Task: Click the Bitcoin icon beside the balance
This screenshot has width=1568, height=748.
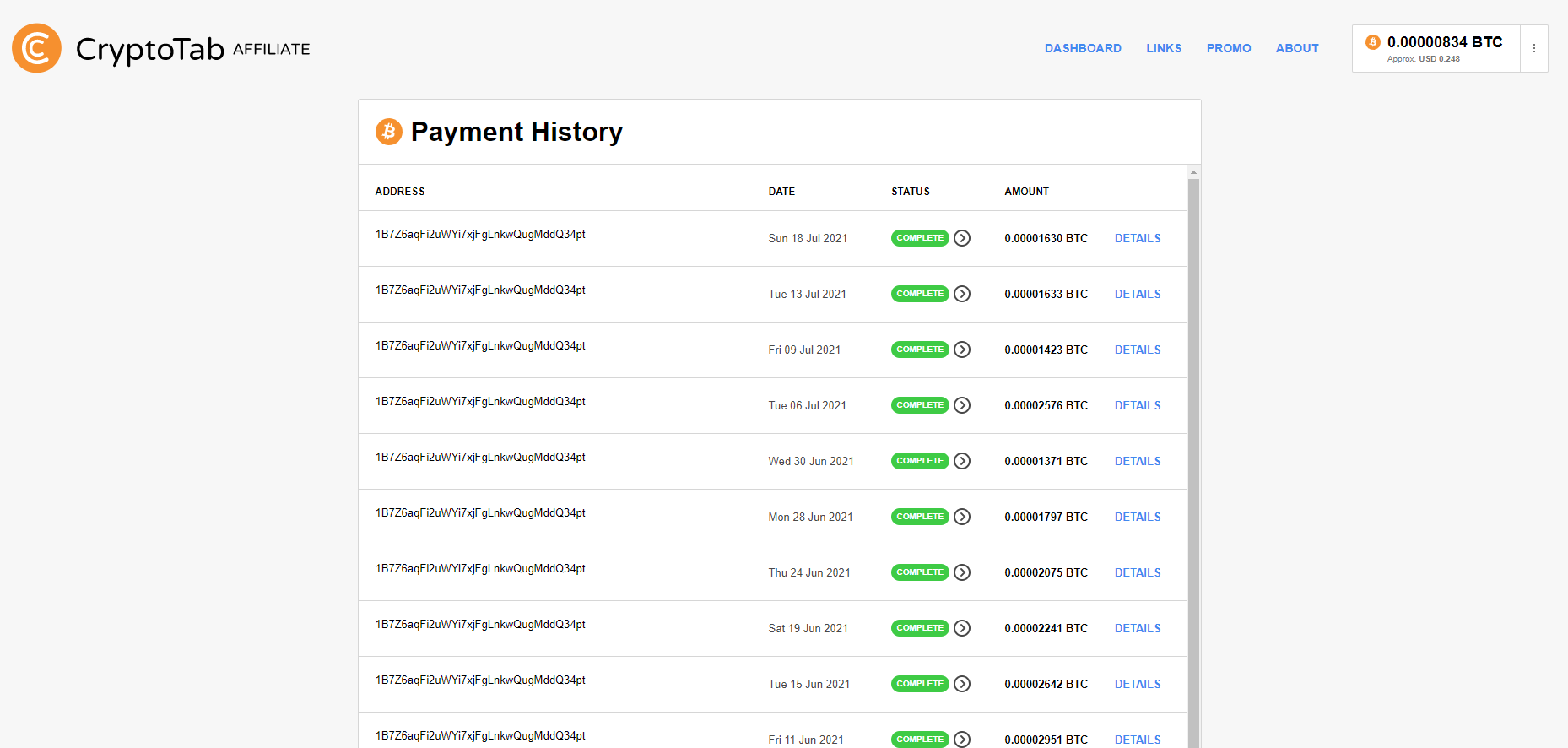Action: 1373,42
